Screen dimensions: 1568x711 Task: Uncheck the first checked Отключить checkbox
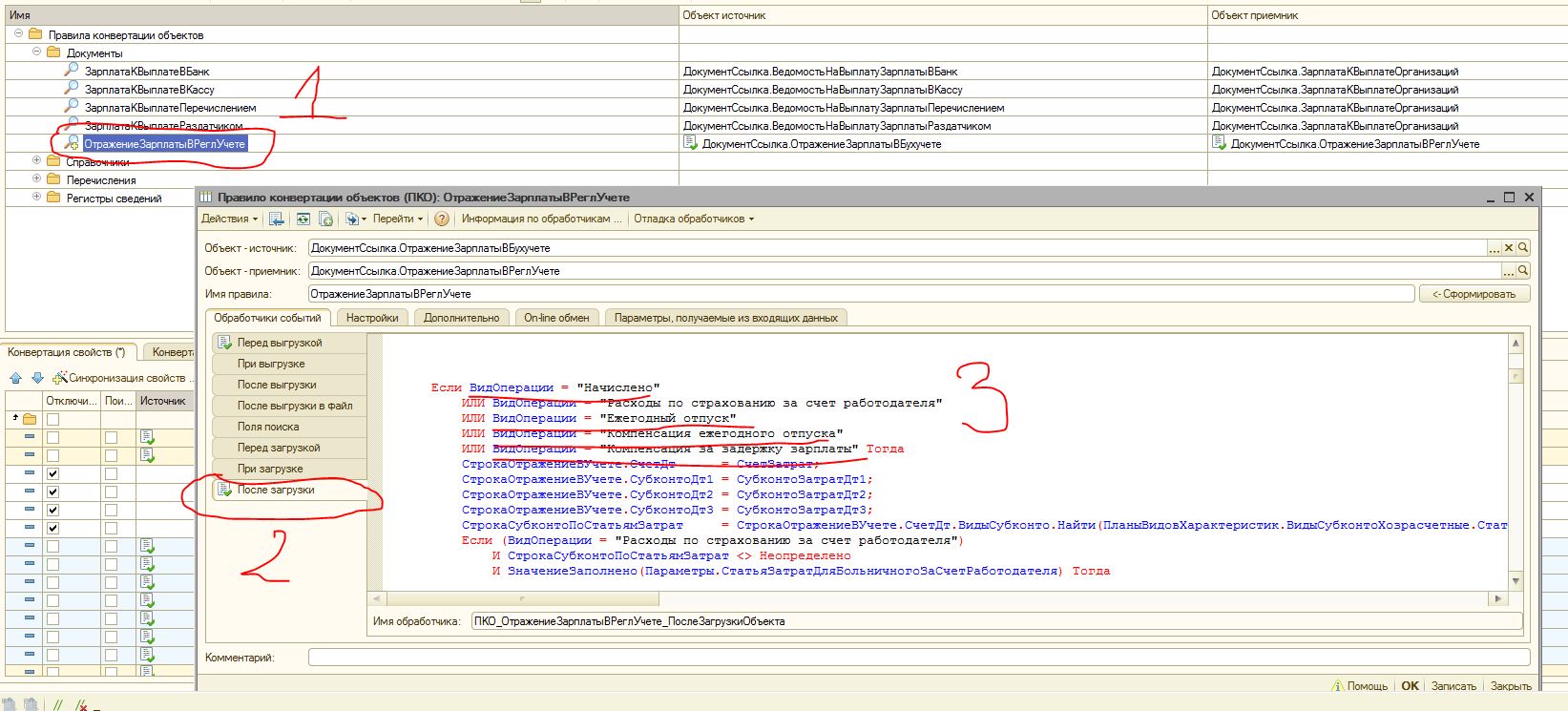(x=53, y=473)
